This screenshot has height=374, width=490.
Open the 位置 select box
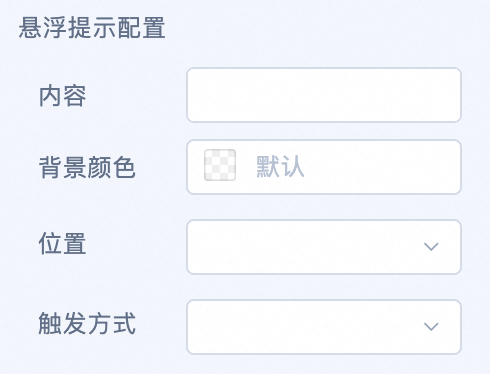324,247
